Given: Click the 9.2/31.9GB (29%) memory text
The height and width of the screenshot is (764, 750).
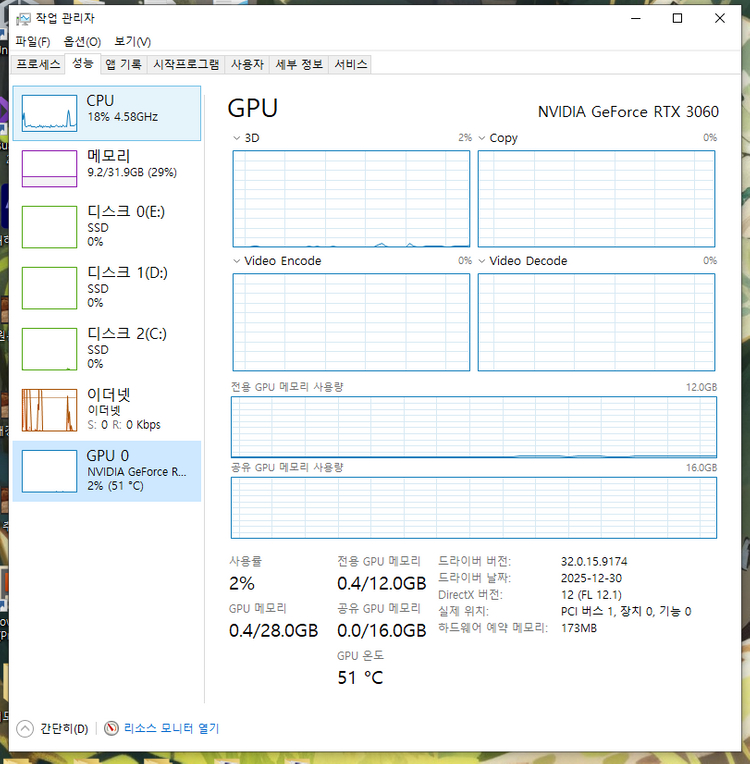Looking at the screenshot, I should tap(132, 172).
